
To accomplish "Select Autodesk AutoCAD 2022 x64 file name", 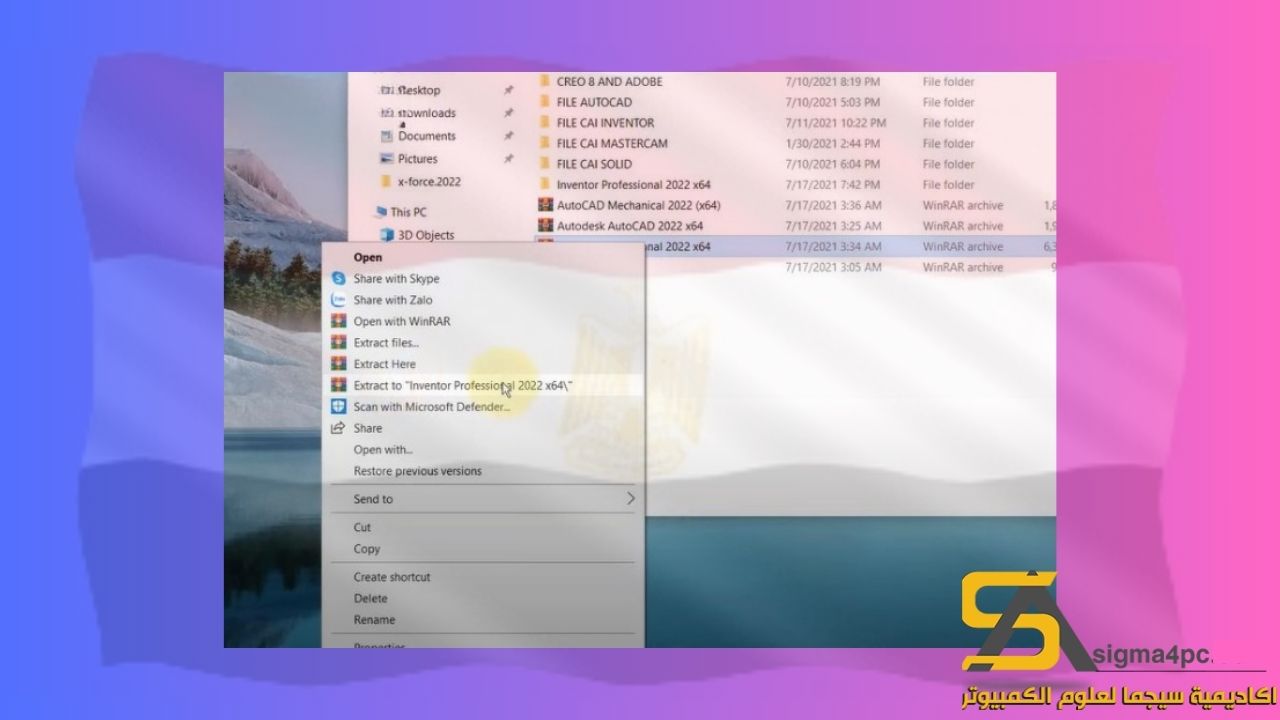I will point(630,226).
